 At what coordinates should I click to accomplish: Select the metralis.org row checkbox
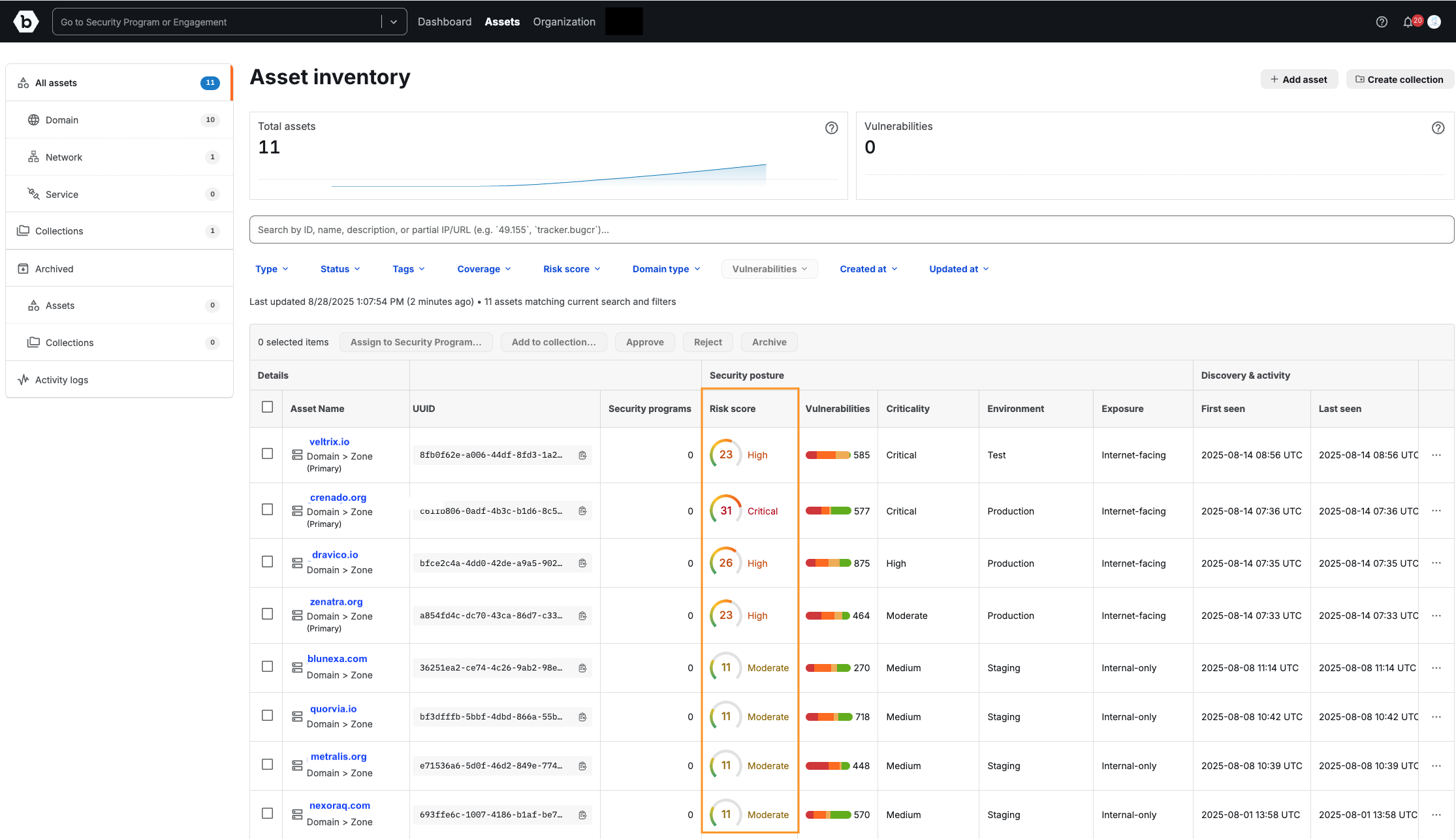[267, 765]
